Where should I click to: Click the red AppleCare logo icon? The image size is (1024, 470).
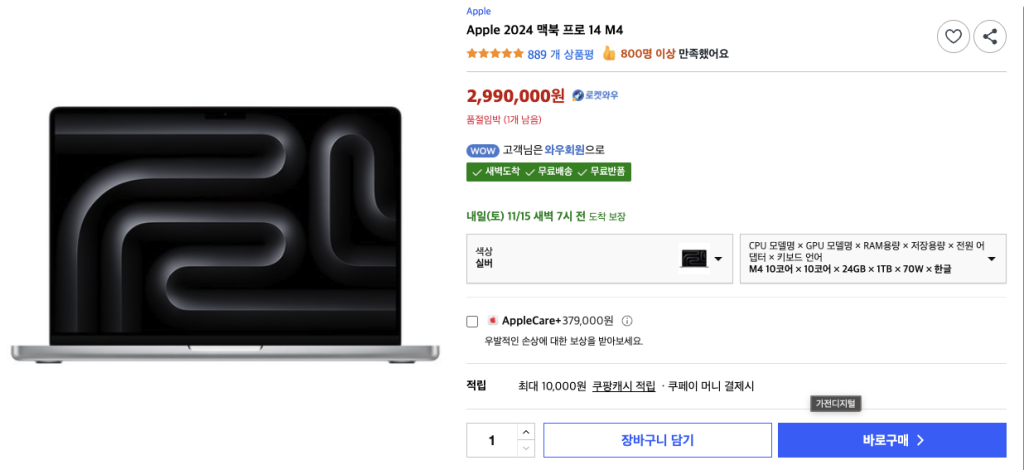click(492, 321)
